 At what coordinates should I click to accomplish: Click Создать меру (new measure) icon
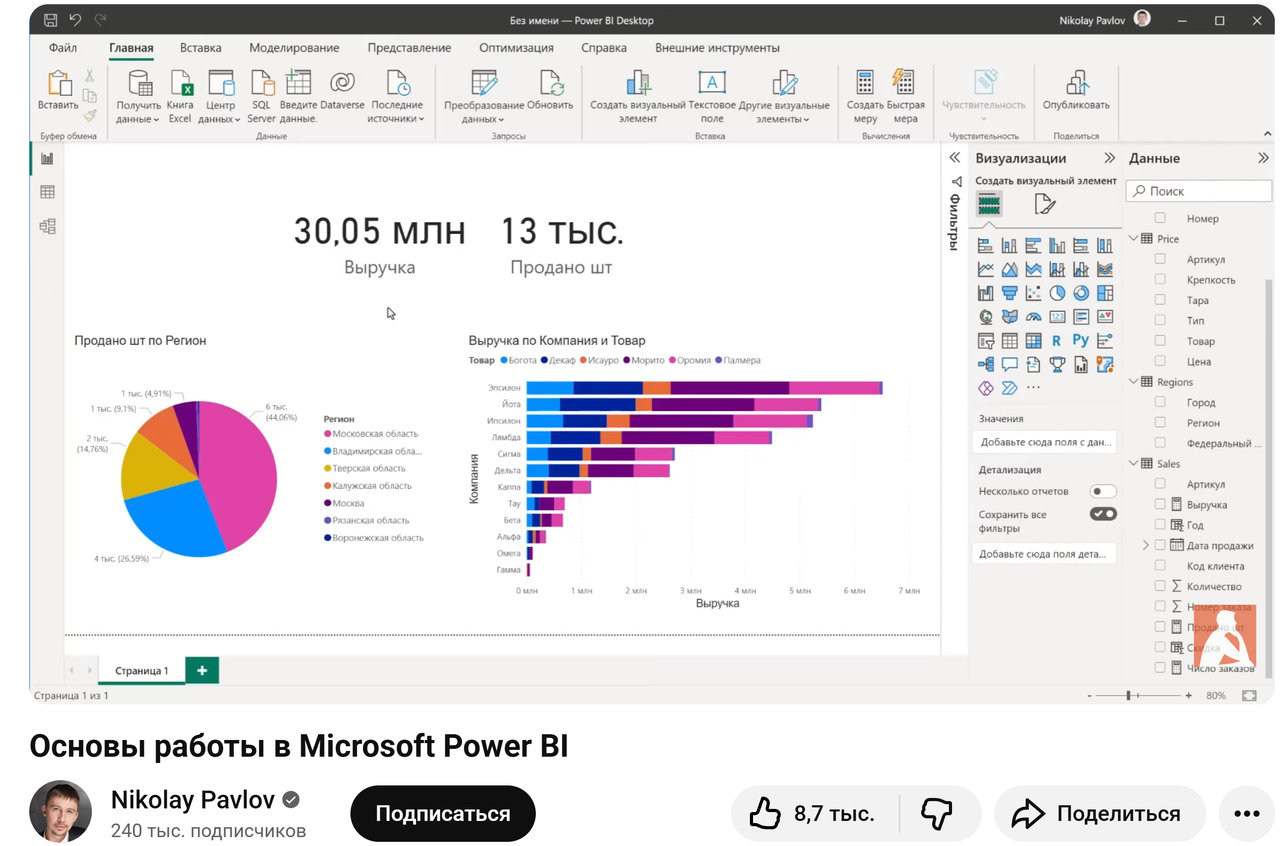(x=865, y=83)
